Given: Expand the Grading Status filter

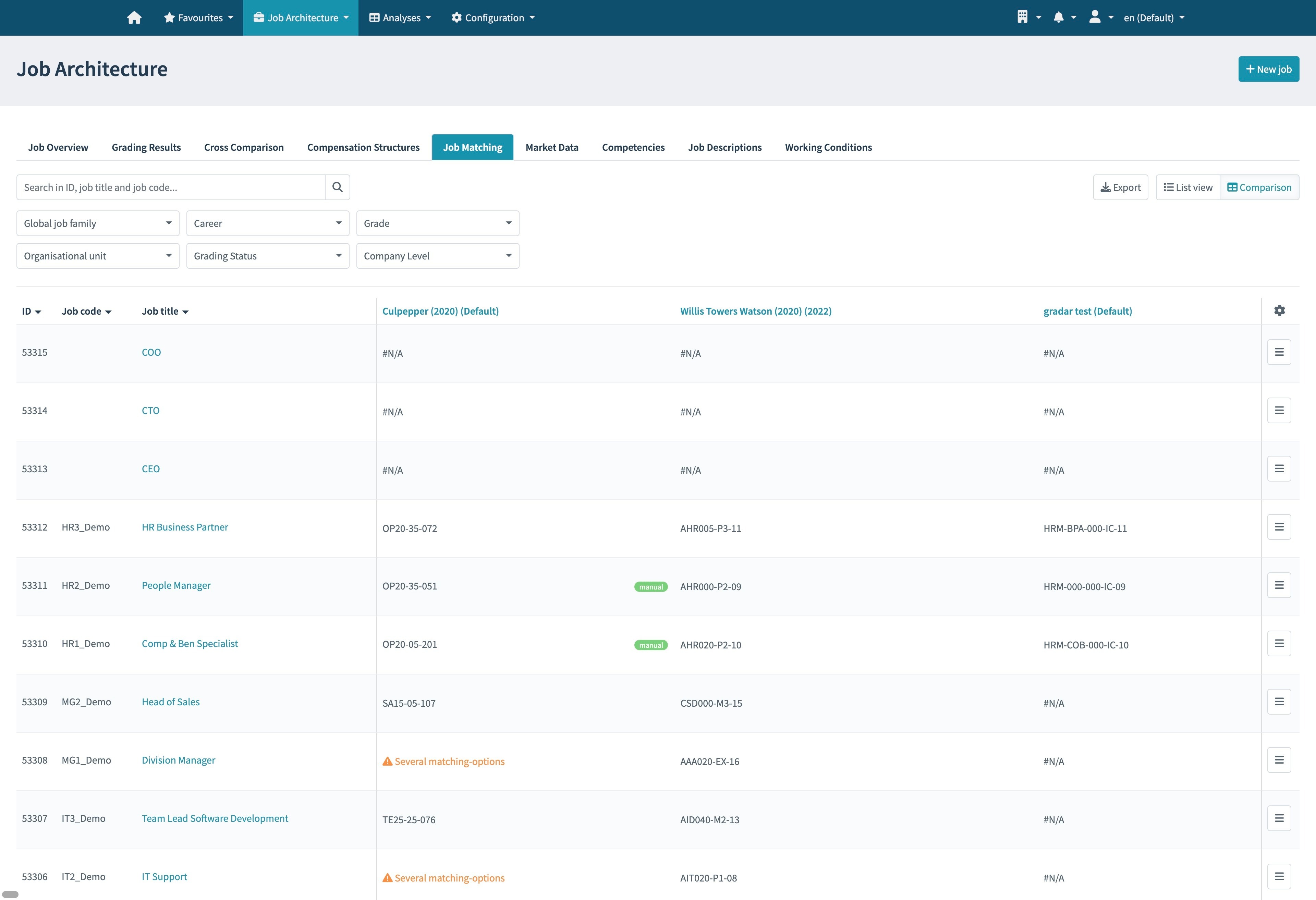Looking at the screenshot, I should coord(267,255).
